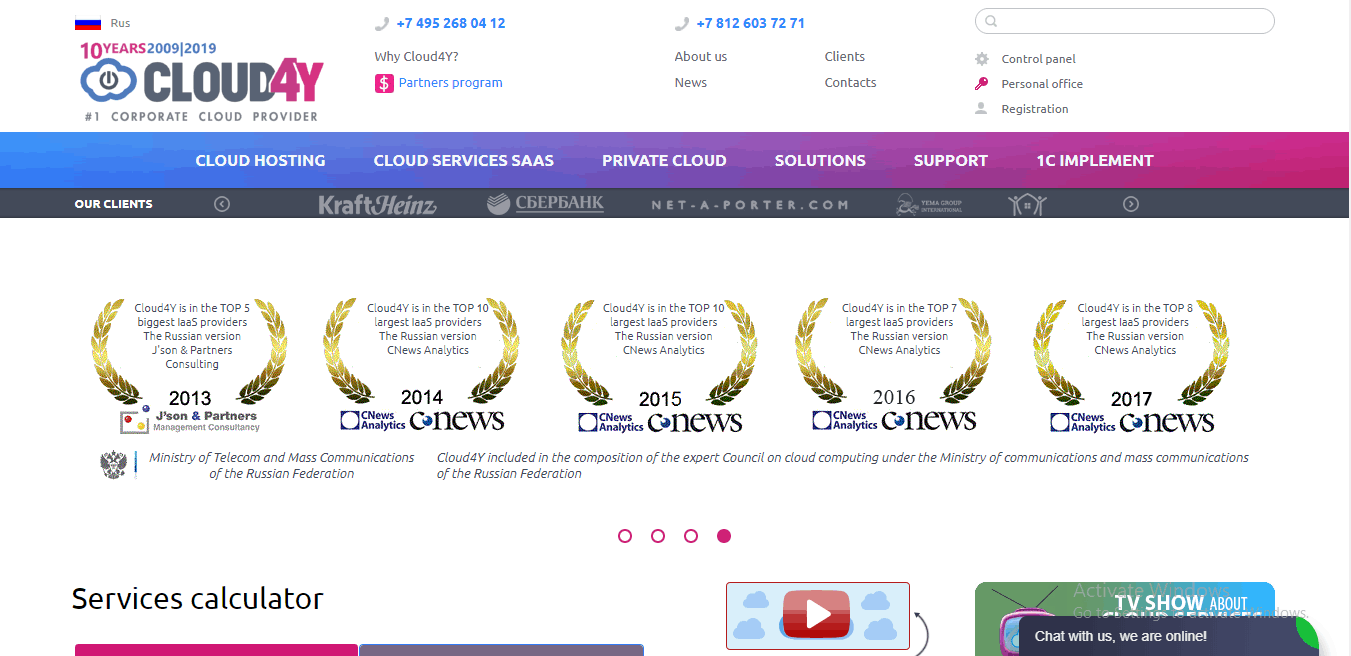Click the 2013 J'son & Partners award laurel
Image resolution: width=1351 pixels, height=656 pixels.
click(190, 365)
